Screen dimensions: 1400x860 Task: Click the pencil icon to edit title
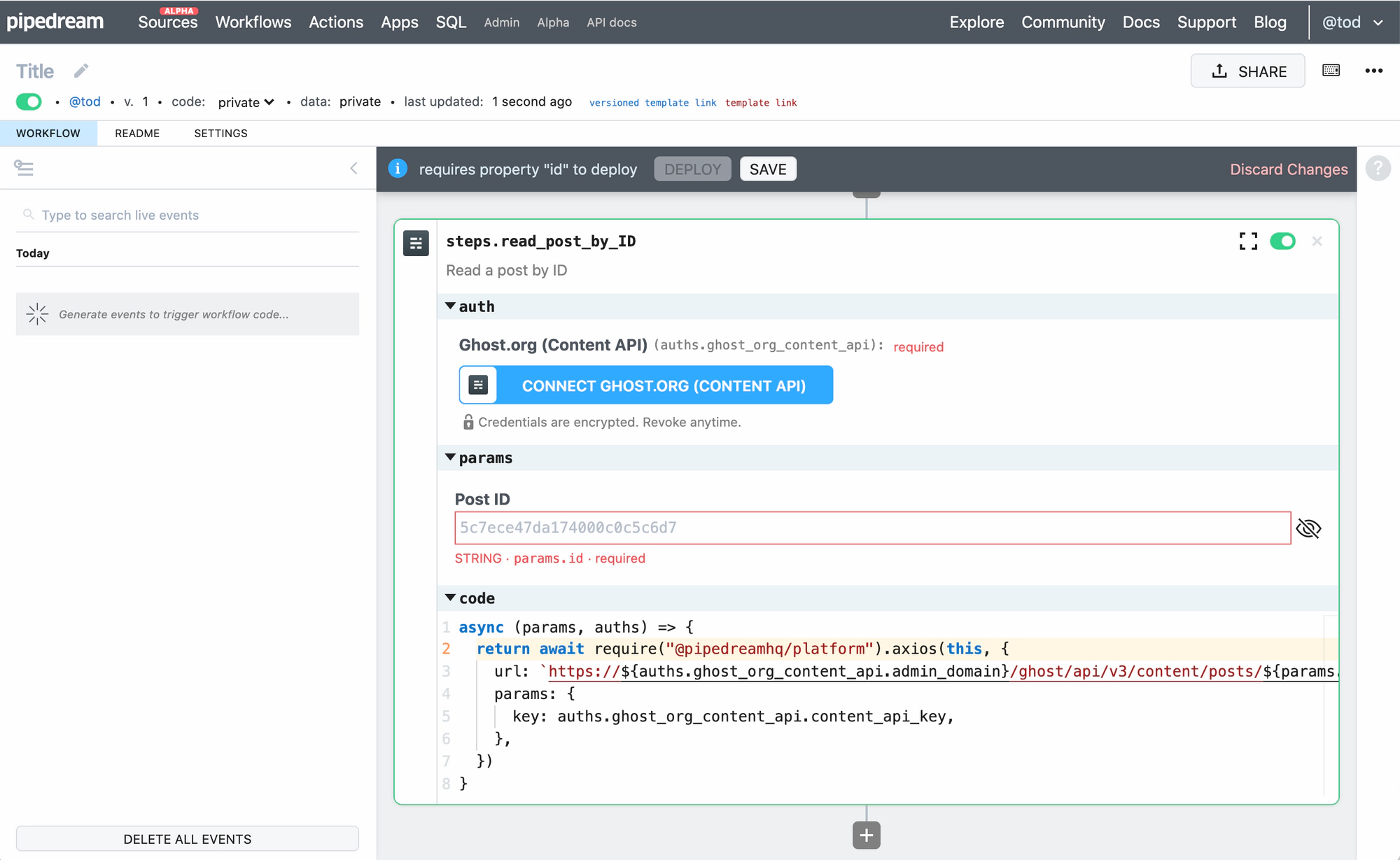(x=81, y=71)
